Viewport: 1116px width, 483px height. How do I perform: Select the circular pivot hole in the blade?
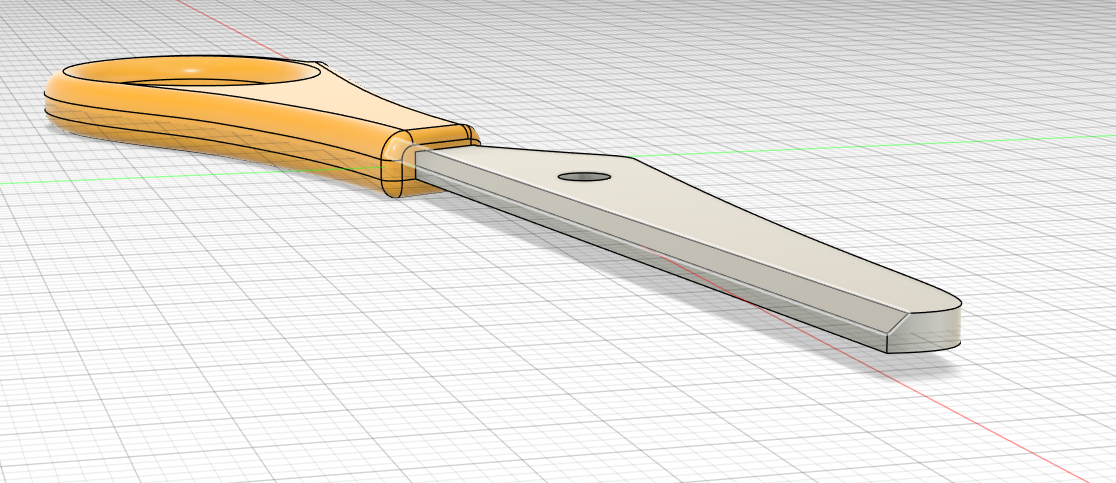click(x=584, y=176)
